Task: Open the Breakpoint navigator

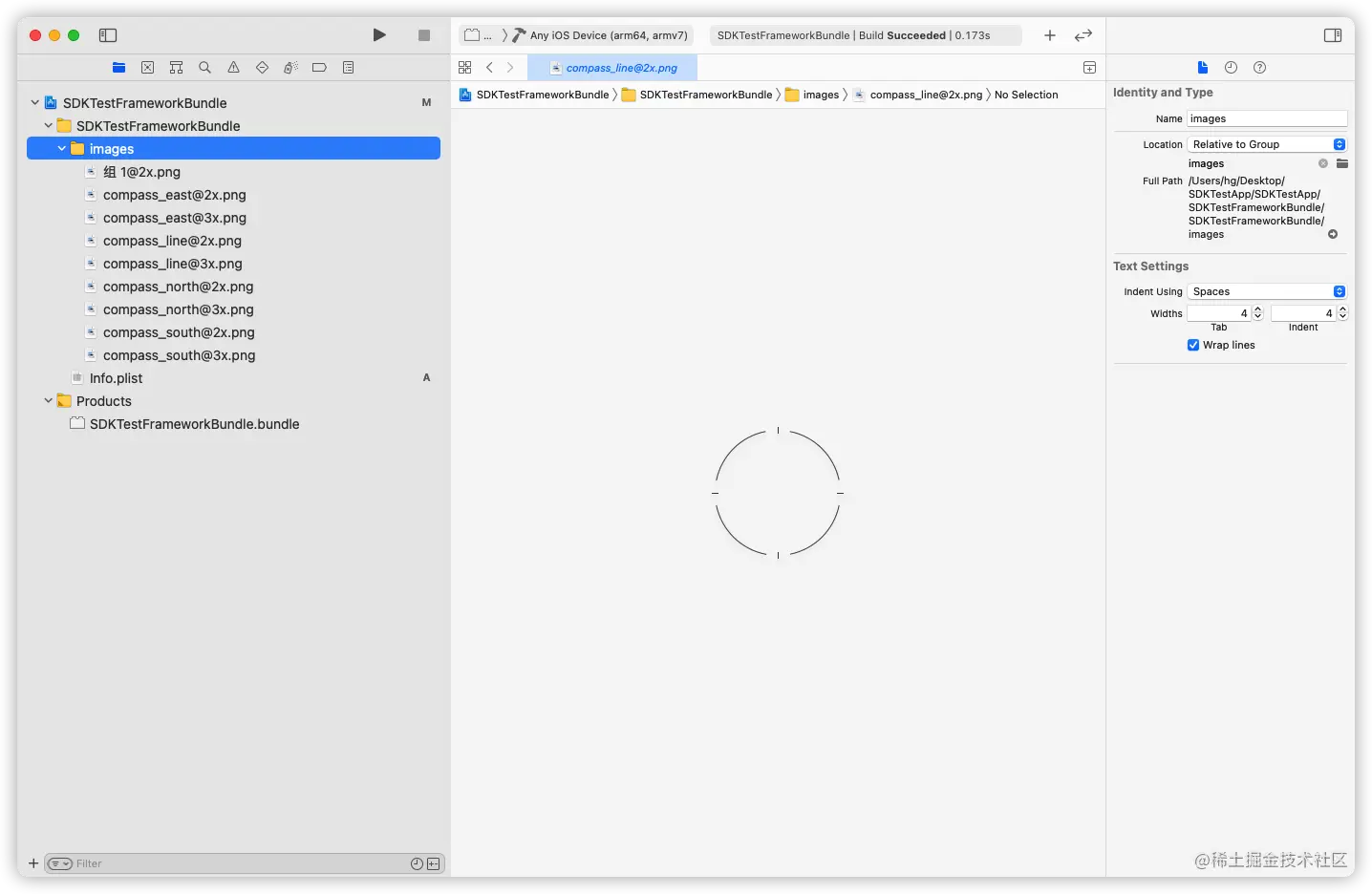Action: (319, 68)
